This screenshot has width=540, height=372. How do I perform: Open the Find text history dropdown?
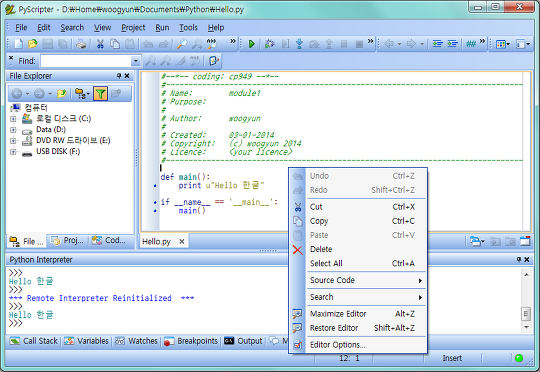click(136, 61)
